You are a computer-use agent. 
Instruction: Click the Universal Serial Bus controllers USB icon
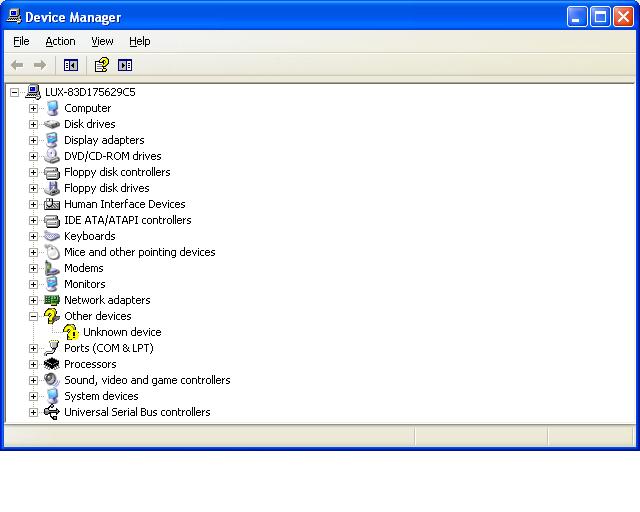coord(52,412)
